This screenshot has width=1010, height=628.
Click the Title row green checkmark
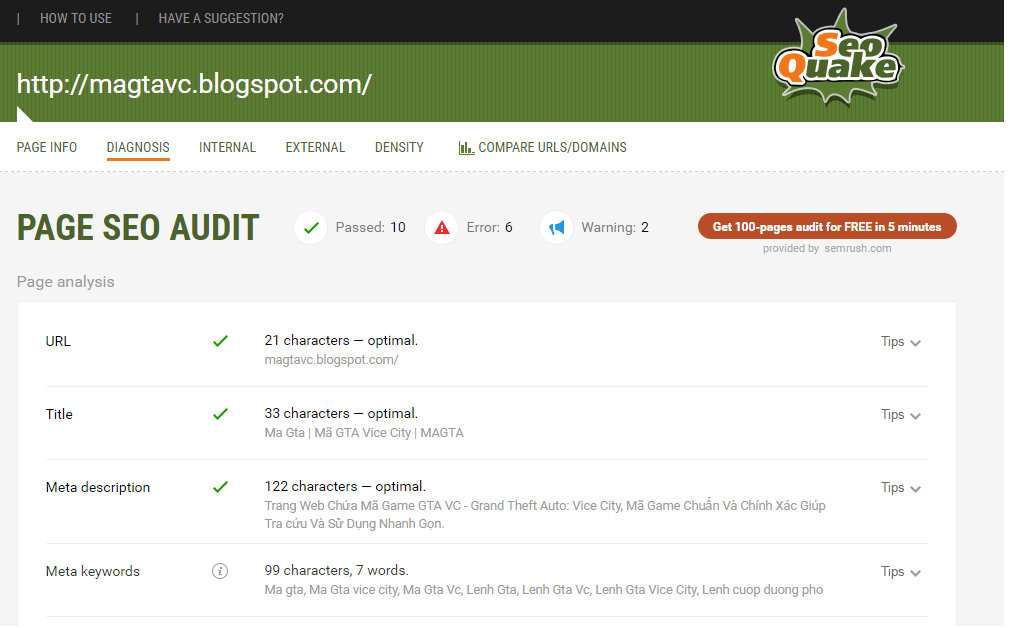point(220,414)
